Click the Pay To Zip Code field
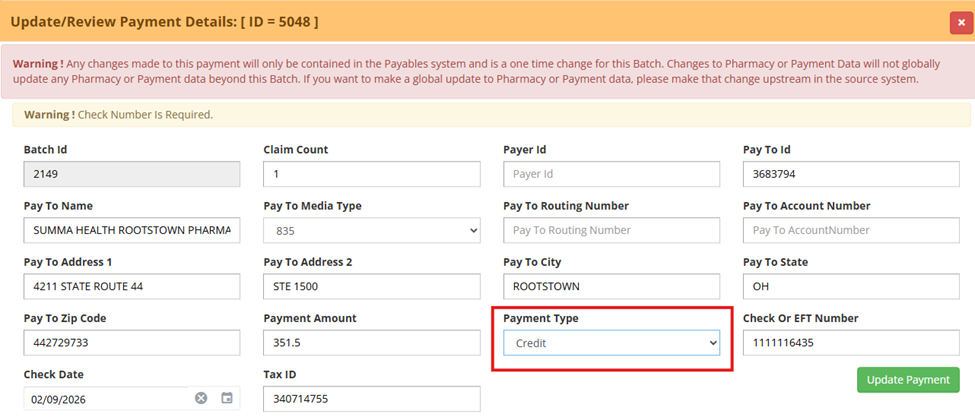The height and width of the screenshot is (417, 975). coord(132,343)
